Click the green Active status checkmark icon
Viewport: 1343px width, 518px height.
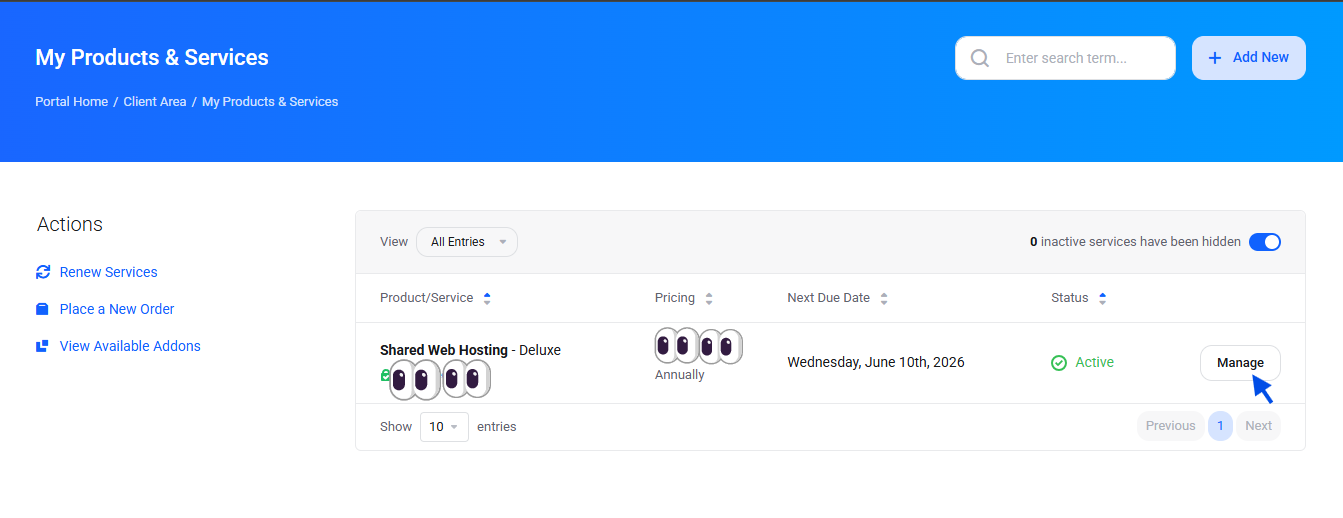pyautogui.click(x=1059, y=363)
